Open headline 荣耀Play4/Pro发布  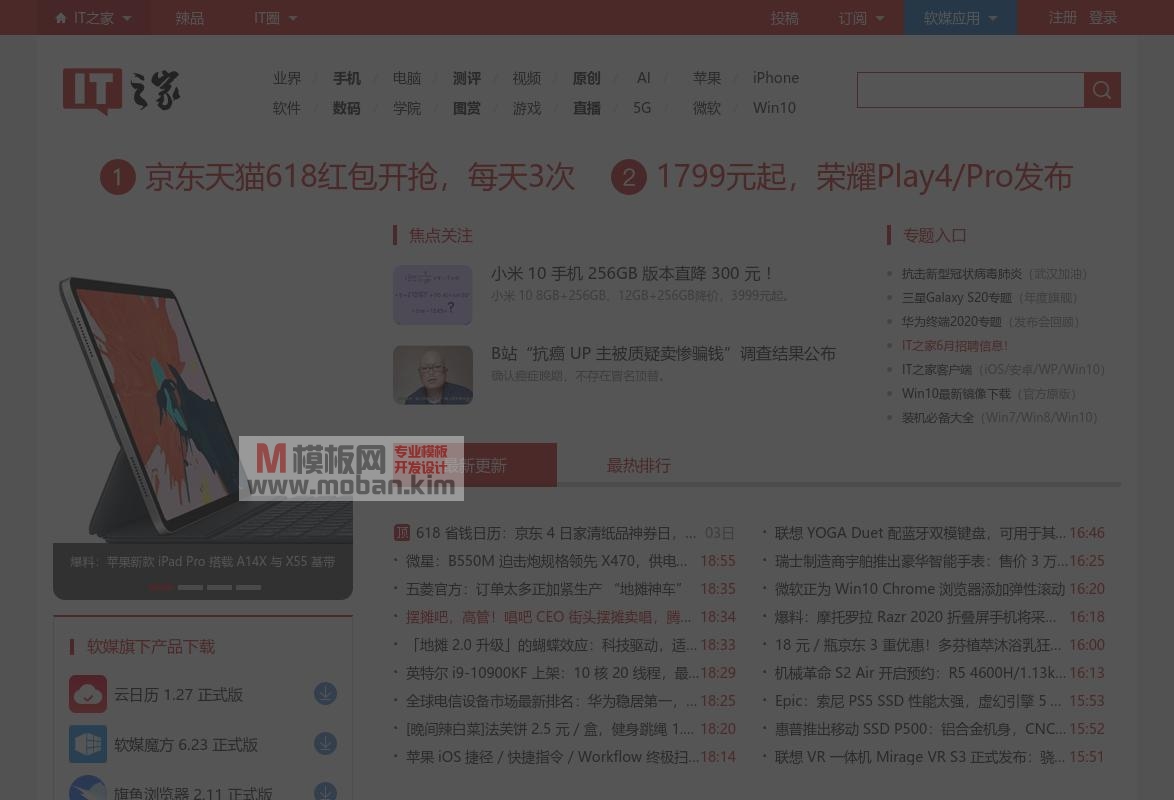865,178
